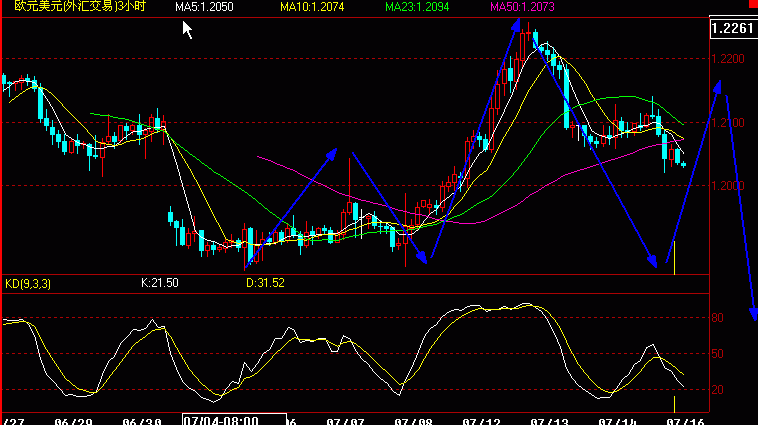758x425 pixels.
Task: Select the MA50:1.2073 indicator label
Action: tap(522, 7)
